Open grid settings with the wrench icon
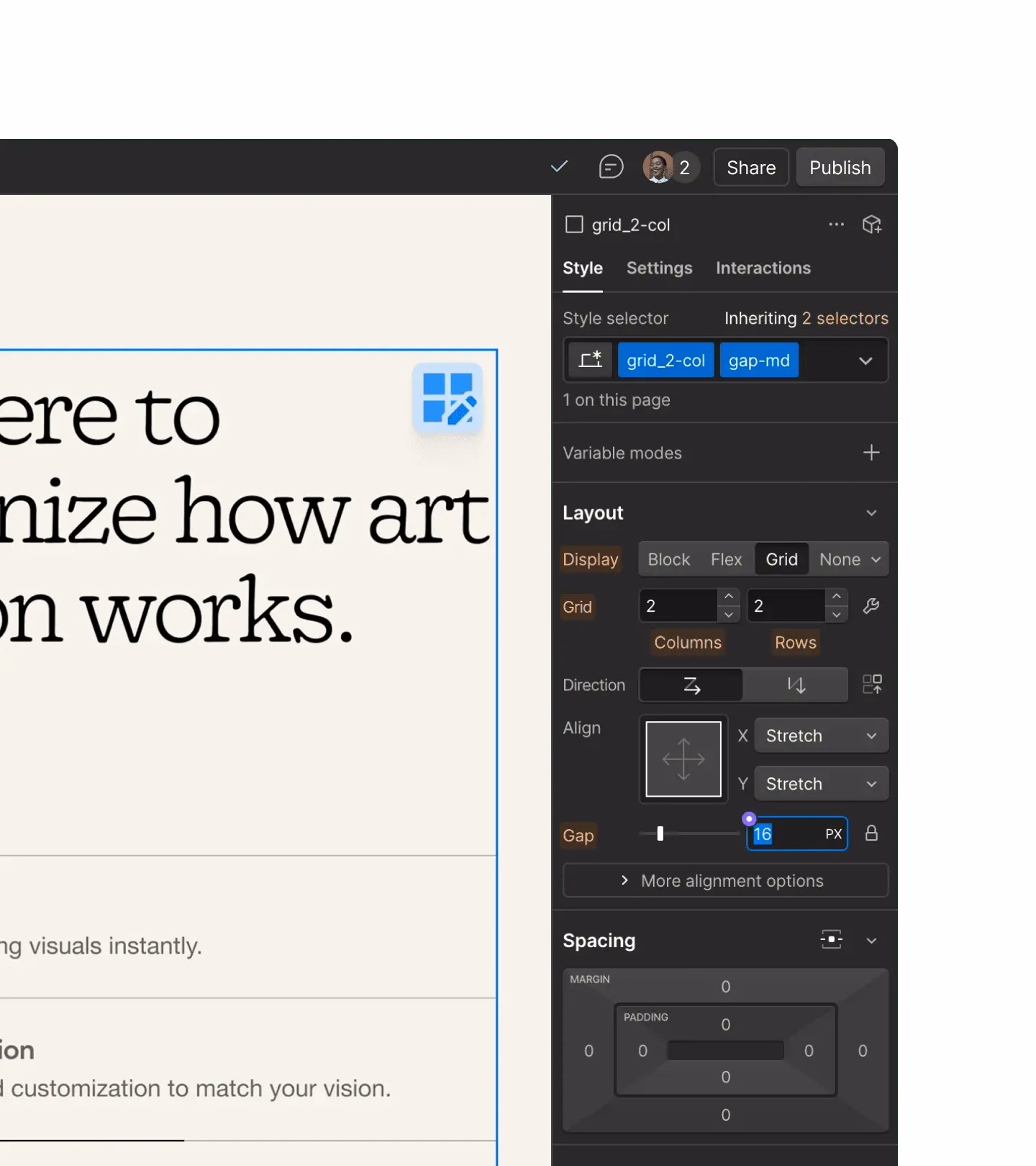This screenshot has width=1036, height=1166. pos(871,606)
